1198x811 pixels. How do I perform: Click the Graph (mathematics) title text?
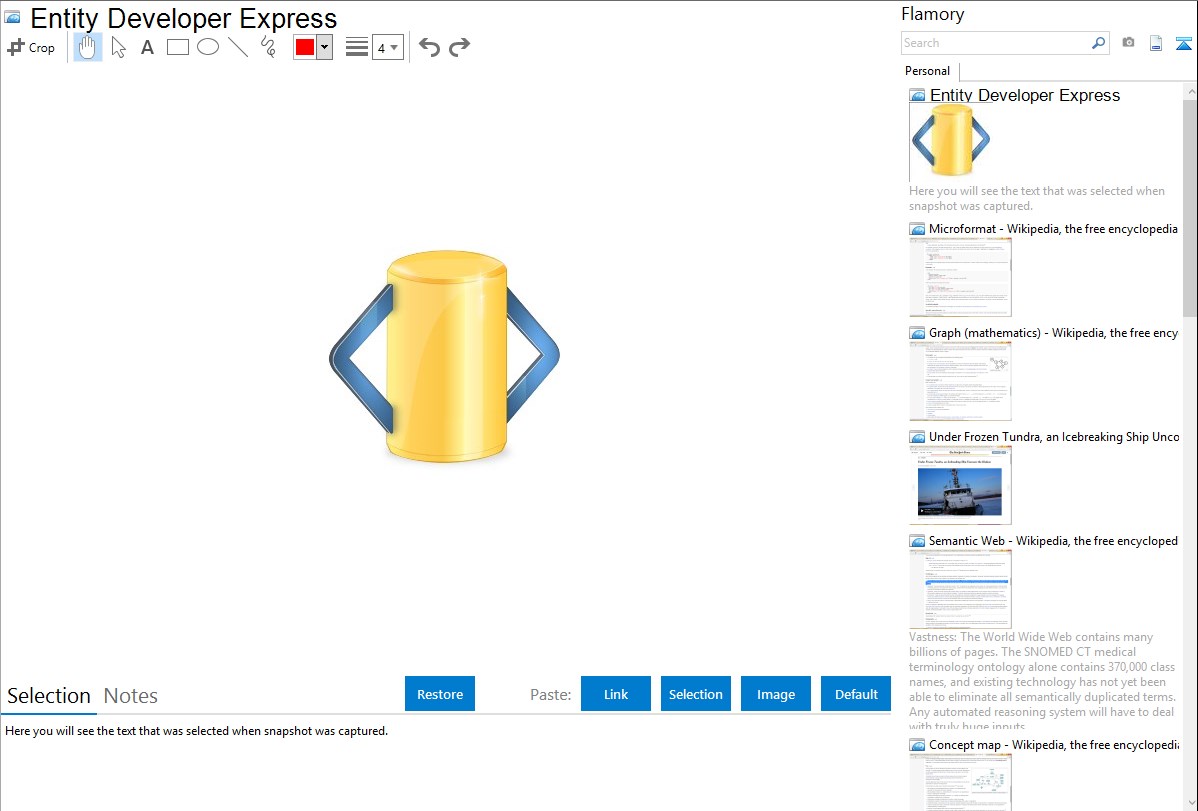click(x=1053, y=333)
